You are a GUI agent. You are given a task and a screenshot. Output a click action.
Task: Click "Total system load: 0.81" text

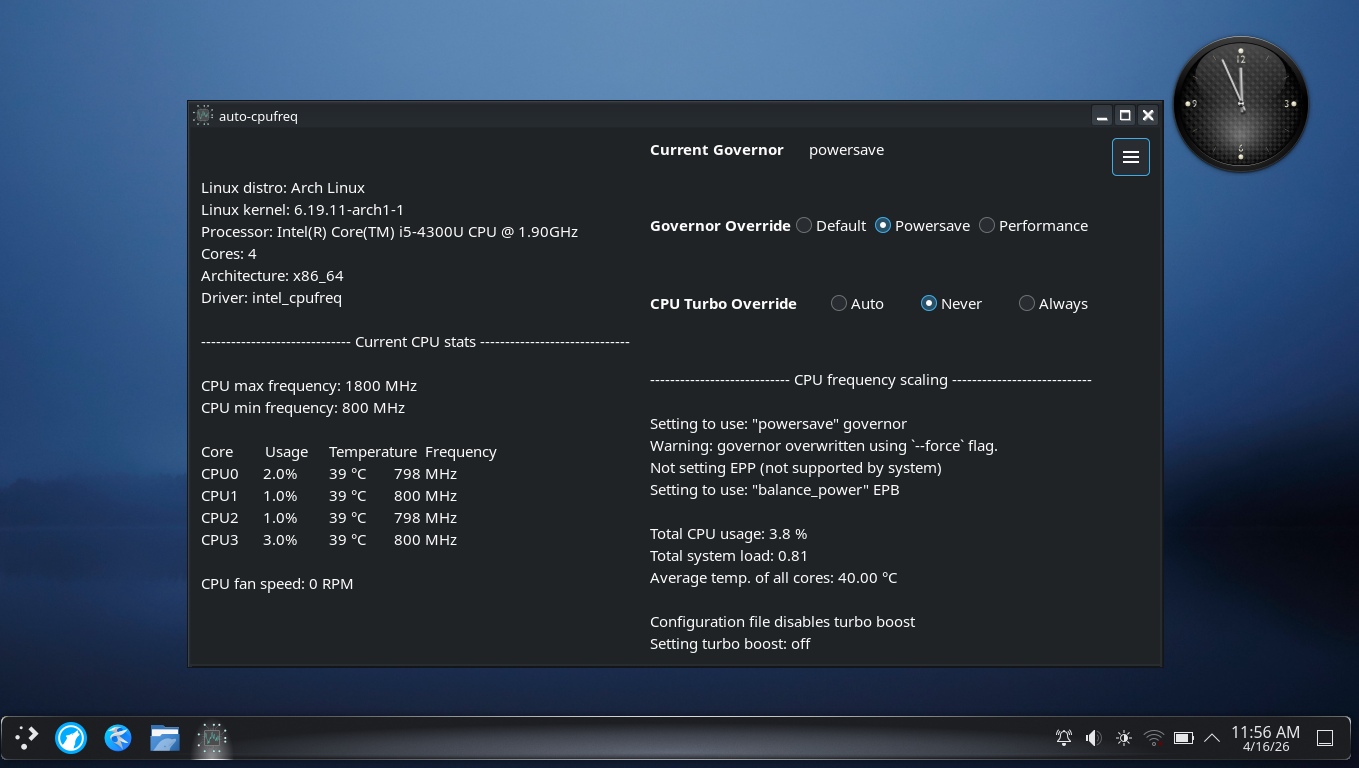click(x=729, y=556)
